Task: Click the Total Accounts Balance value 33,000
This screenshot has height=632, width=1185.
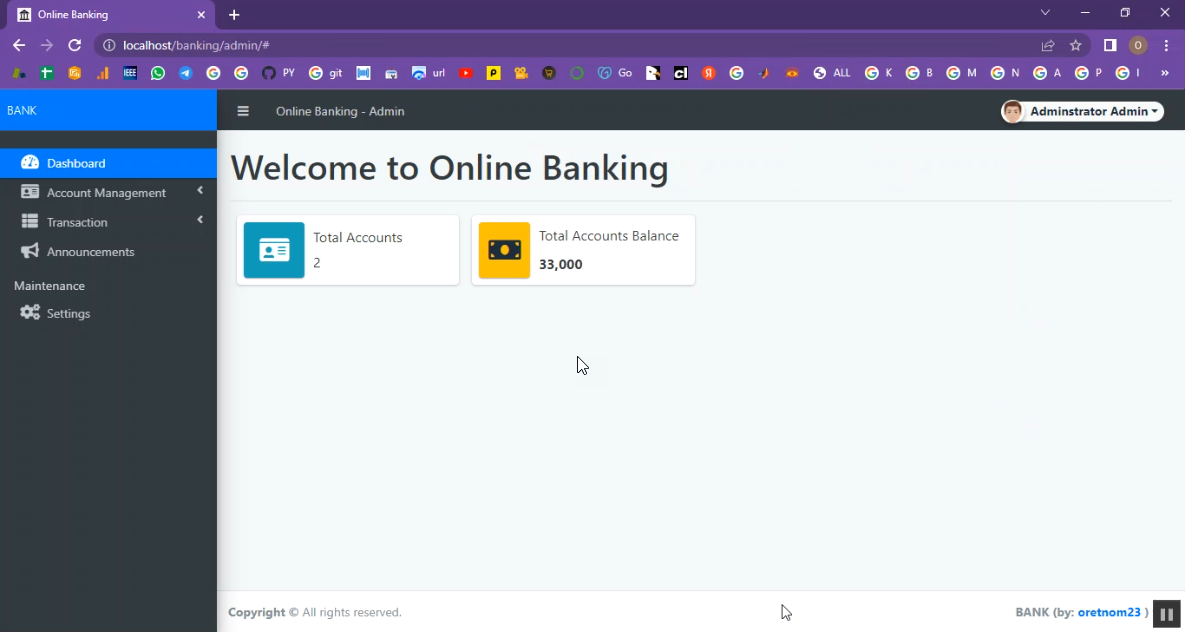Action: (561, 265)
